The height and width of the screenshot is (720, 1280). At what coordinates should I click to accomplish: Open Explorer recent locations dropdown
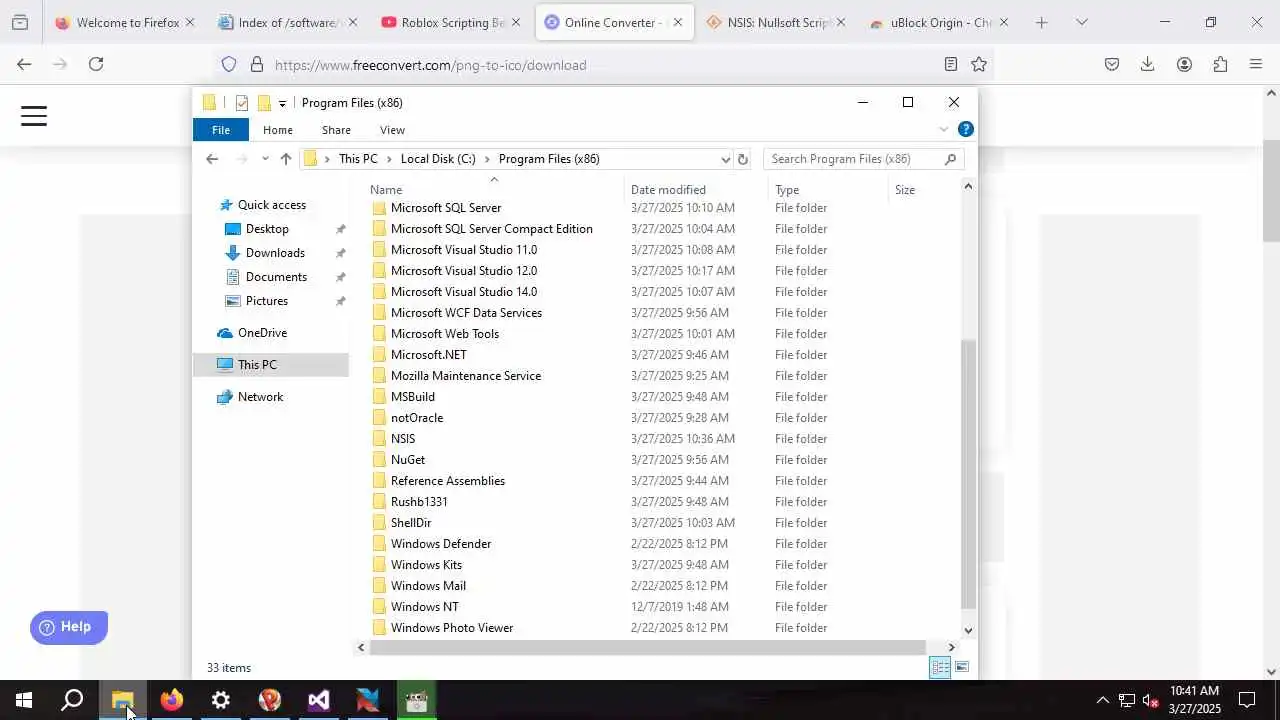click(x=265, y=159)
